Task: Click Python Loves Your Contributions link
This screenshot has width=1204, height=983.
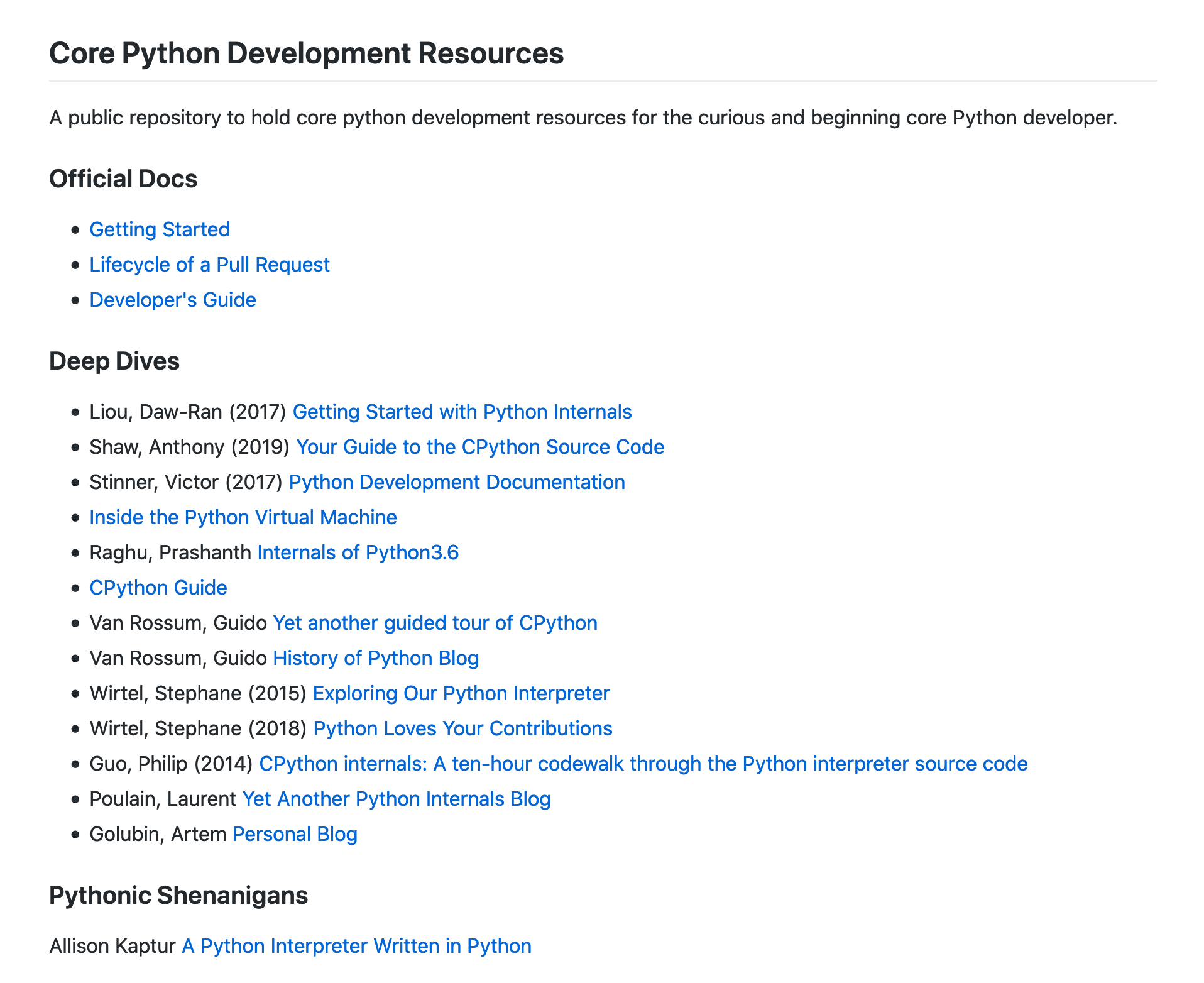Action: coord(462,728)
